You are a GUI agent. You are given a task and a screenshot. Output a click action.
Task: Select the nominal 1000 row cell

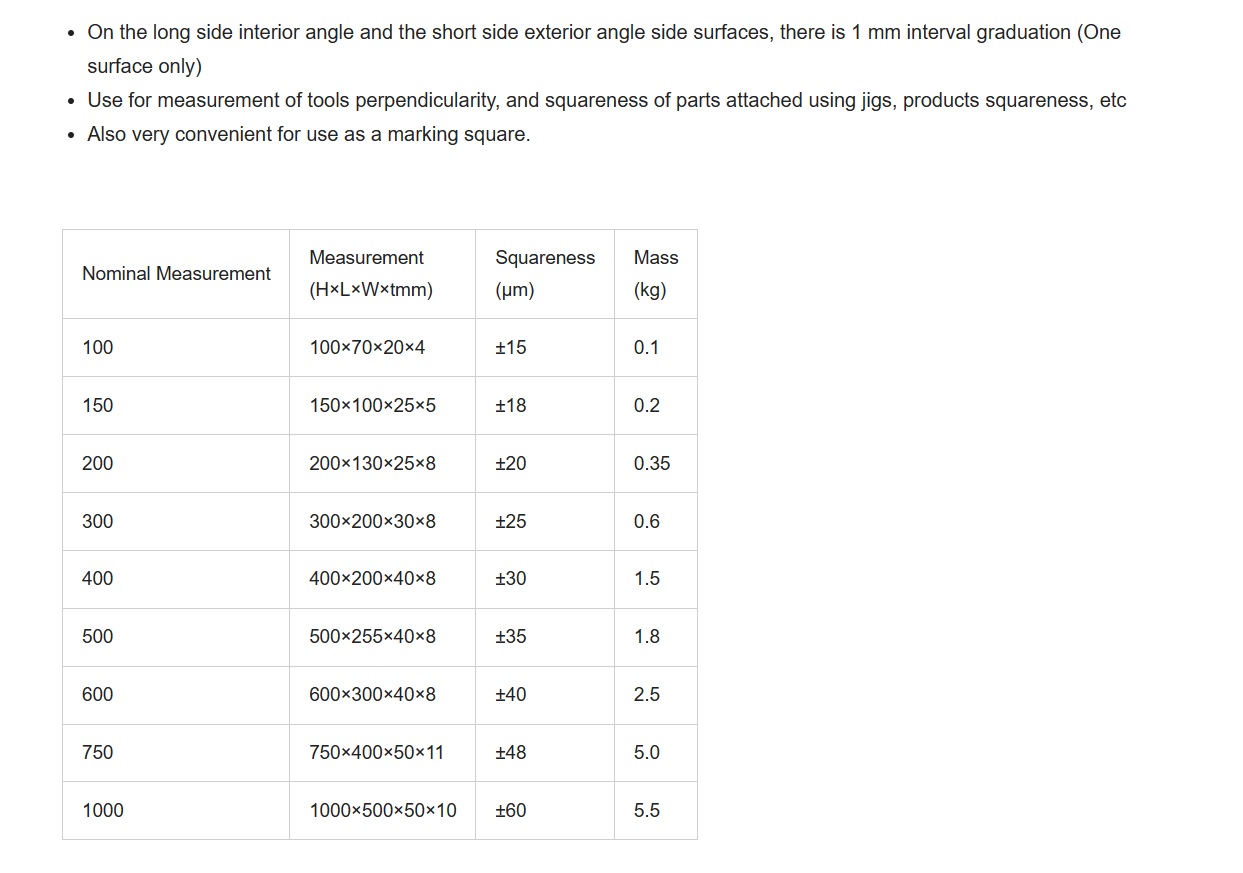tap(176, 811)
